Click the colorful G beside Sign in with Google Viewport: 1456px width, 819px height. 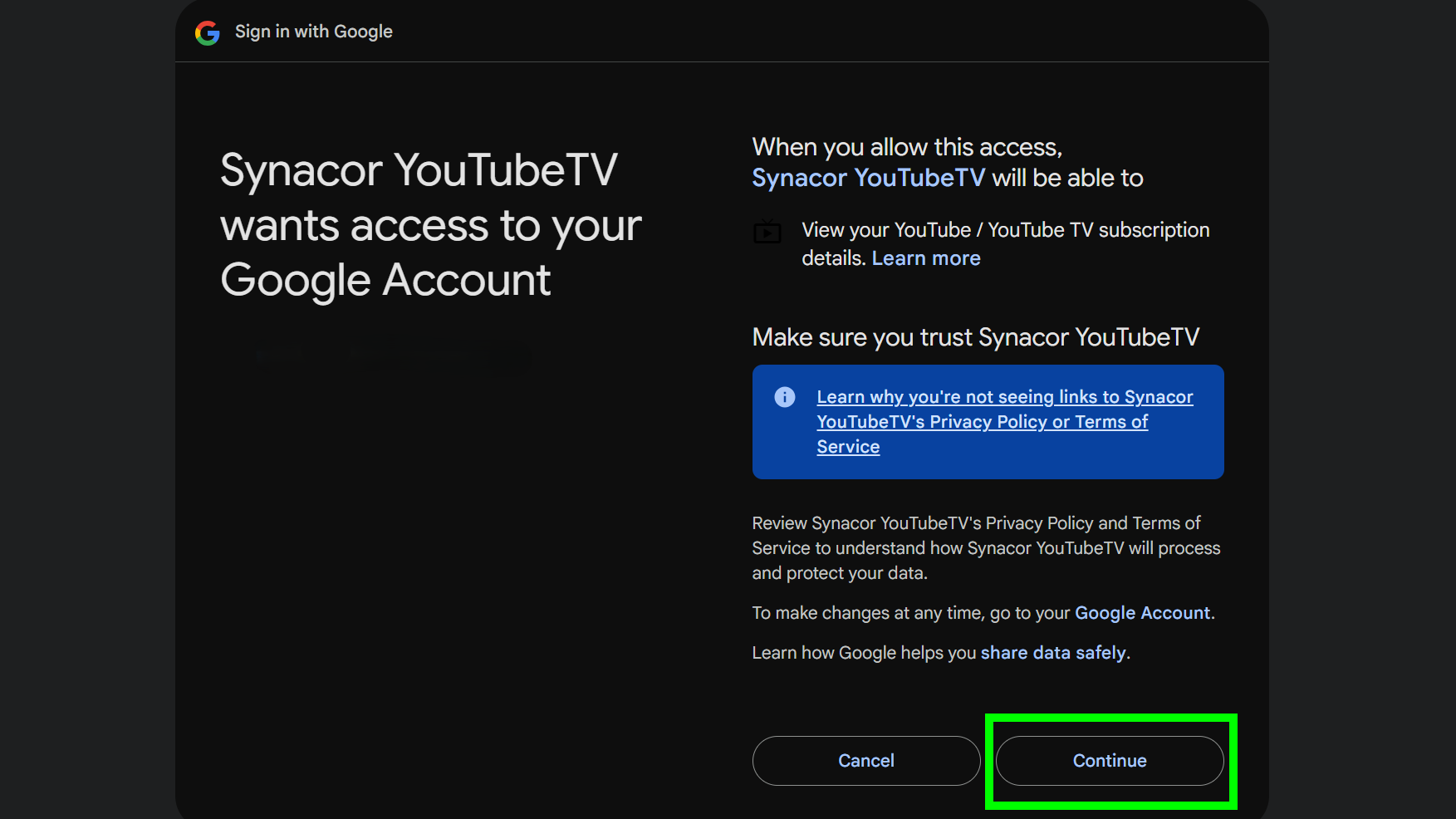pos(208,33)
